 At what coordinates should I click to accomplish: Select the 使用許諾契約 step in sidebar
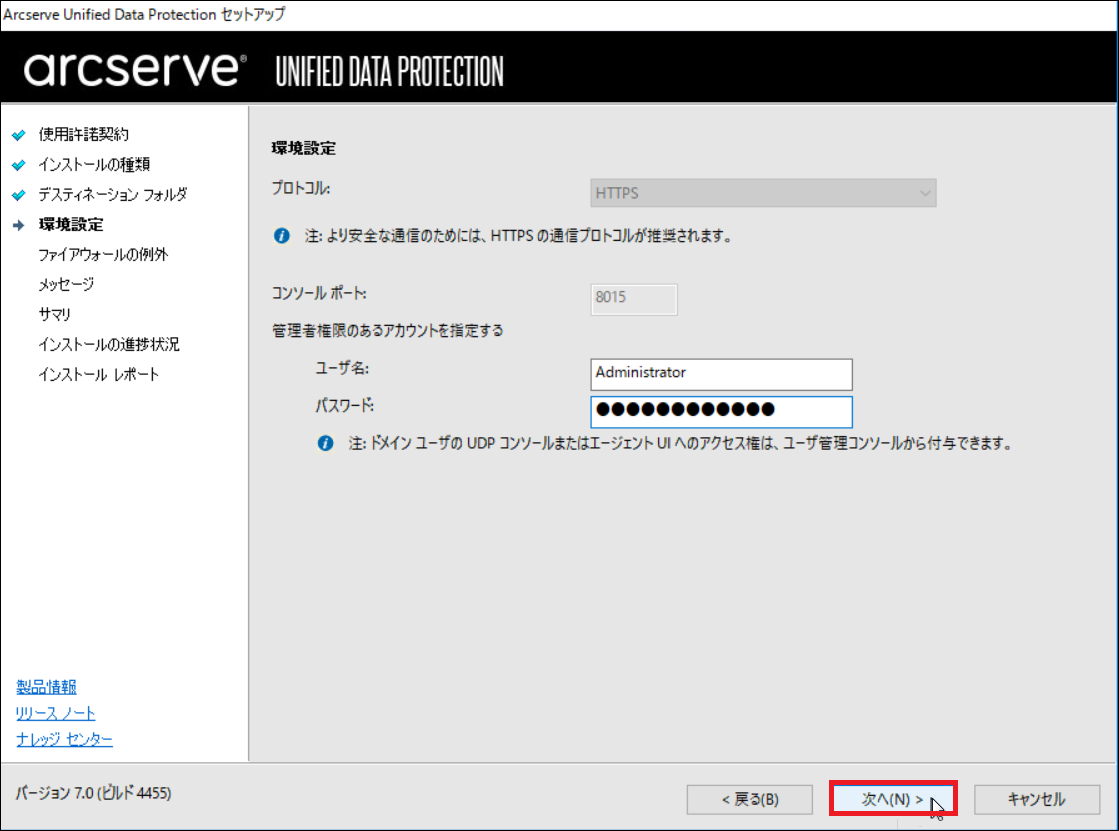pos(83,134)
